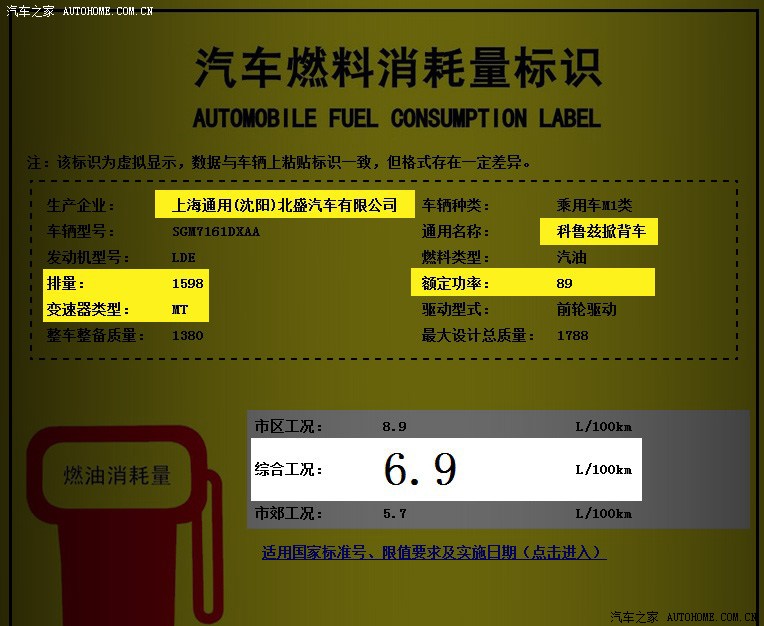Viewport: 764px width, 626px height.
Task: Click maximum design mass value 1788
Action: click(x=573, y=335)
